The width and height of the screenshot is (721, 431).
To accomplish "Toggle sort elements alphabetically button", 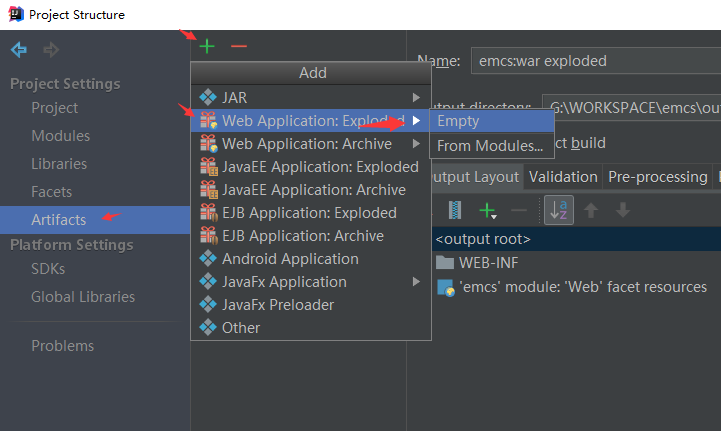I will 559,210.
